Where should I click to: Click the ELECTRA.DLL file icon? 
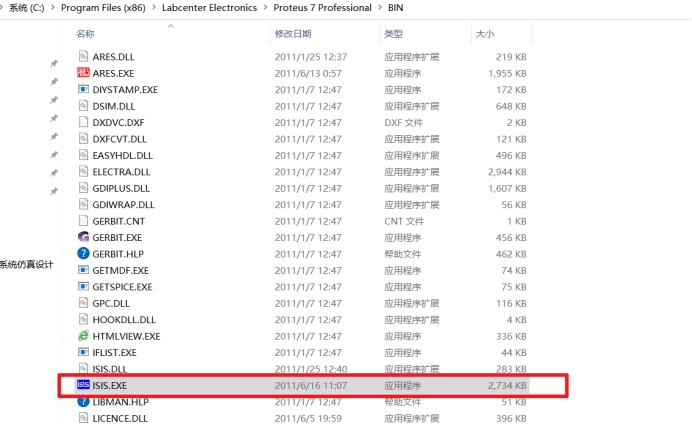click(x=83, y=171)
